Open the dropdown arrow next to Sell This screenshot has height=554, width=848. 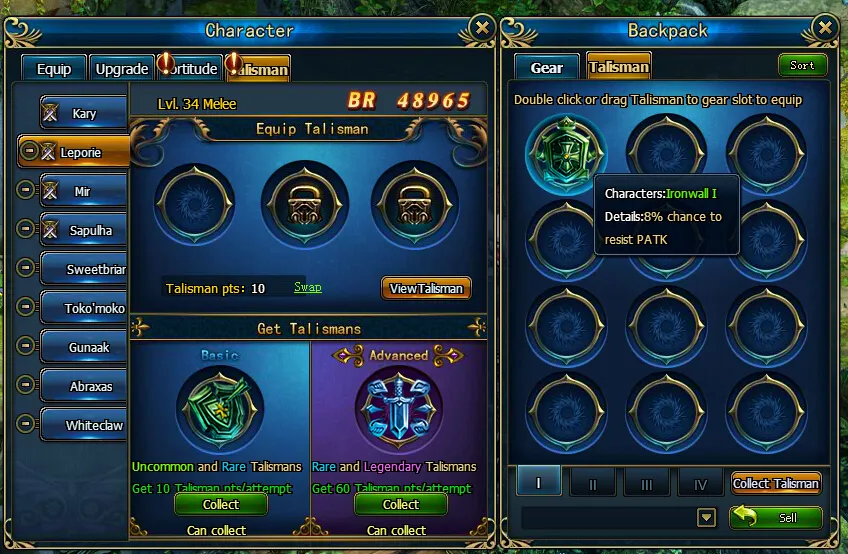click(706, 518)
